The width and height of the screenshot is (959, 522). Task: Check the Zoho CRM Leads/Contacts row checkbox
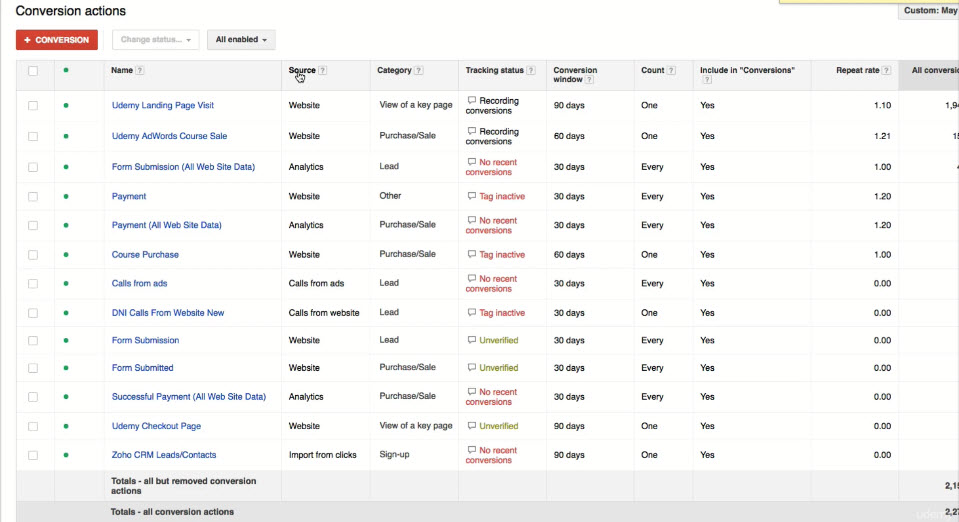click(x=34, y=455)
